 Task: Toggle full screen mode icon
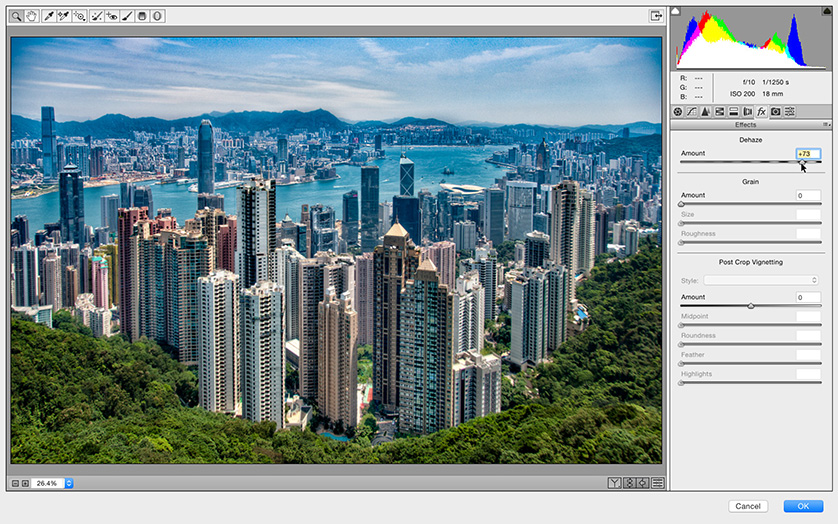point(656,16)
